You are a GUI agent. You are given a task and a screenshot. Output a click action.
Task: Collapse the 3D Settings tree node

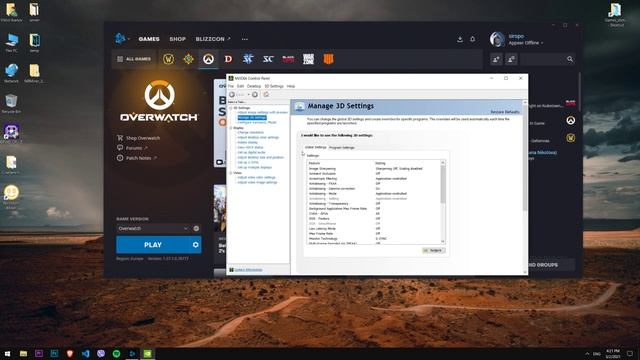point(231,108)
